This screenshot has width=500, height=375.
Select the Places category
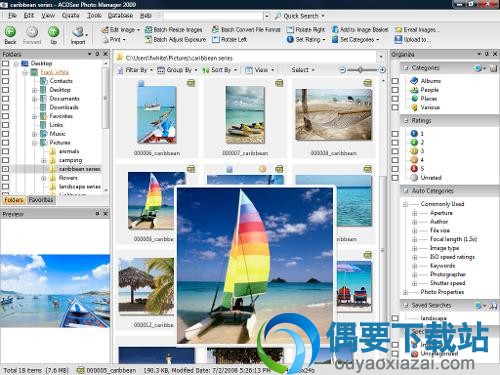[429, 99]
